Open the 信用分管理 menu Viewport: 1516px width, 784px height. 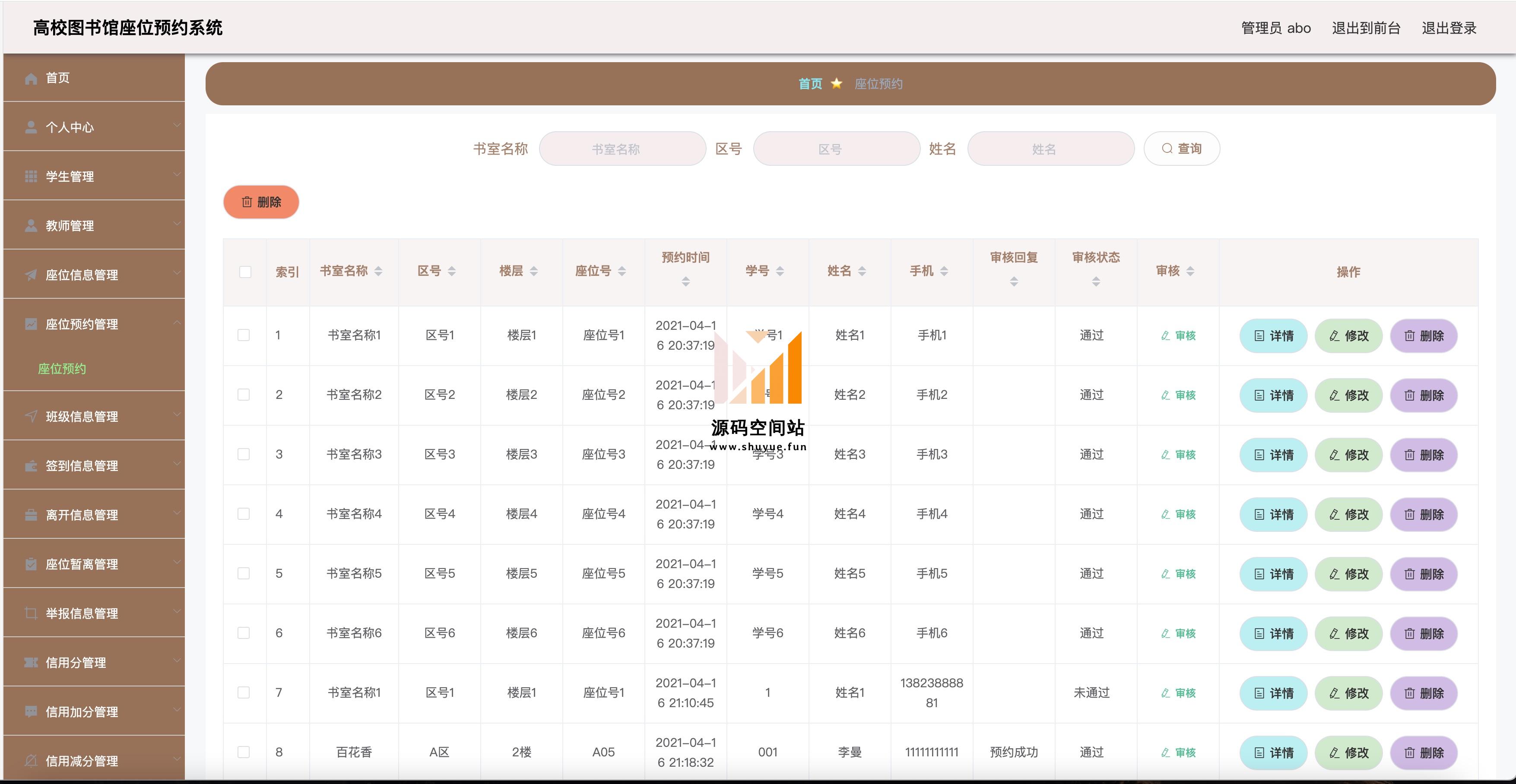[94, 663]
